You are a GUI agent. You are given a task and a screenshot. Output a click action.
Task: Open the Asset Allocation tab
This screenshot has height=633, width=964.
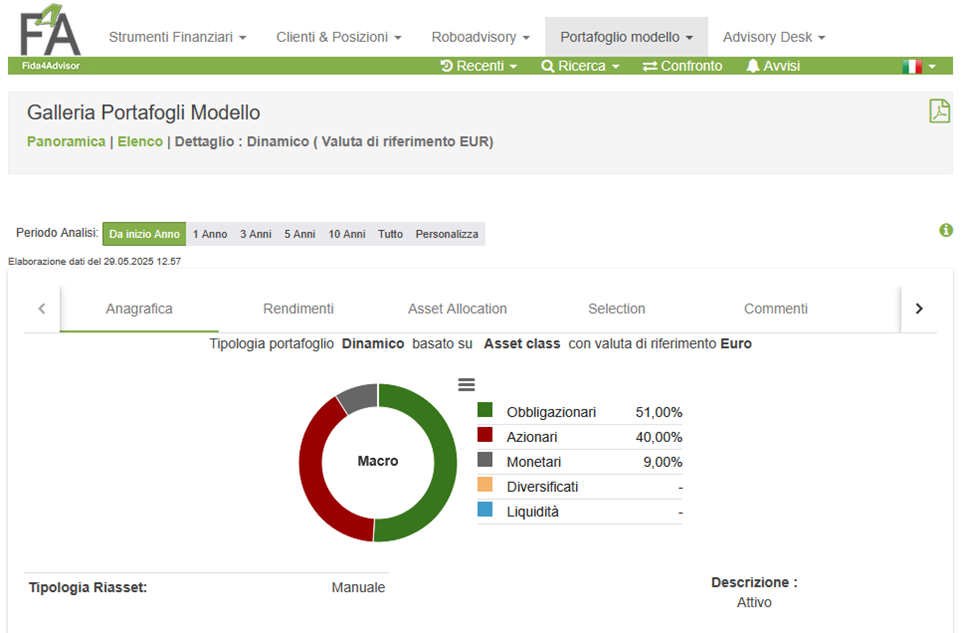pos(457,309)
